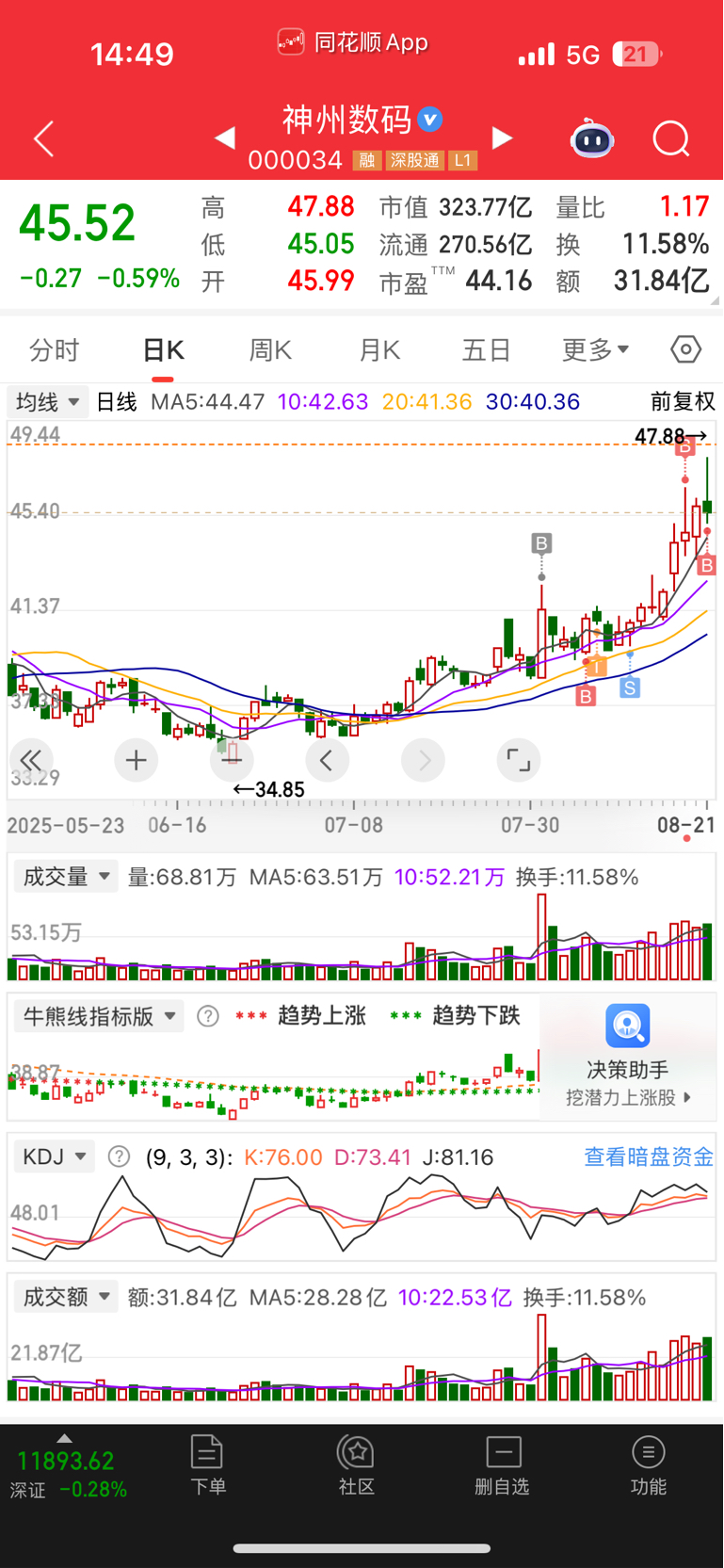The image size is (724, 1568).
Task: Tap the 08-21 date label
Action: click(685, 826)
